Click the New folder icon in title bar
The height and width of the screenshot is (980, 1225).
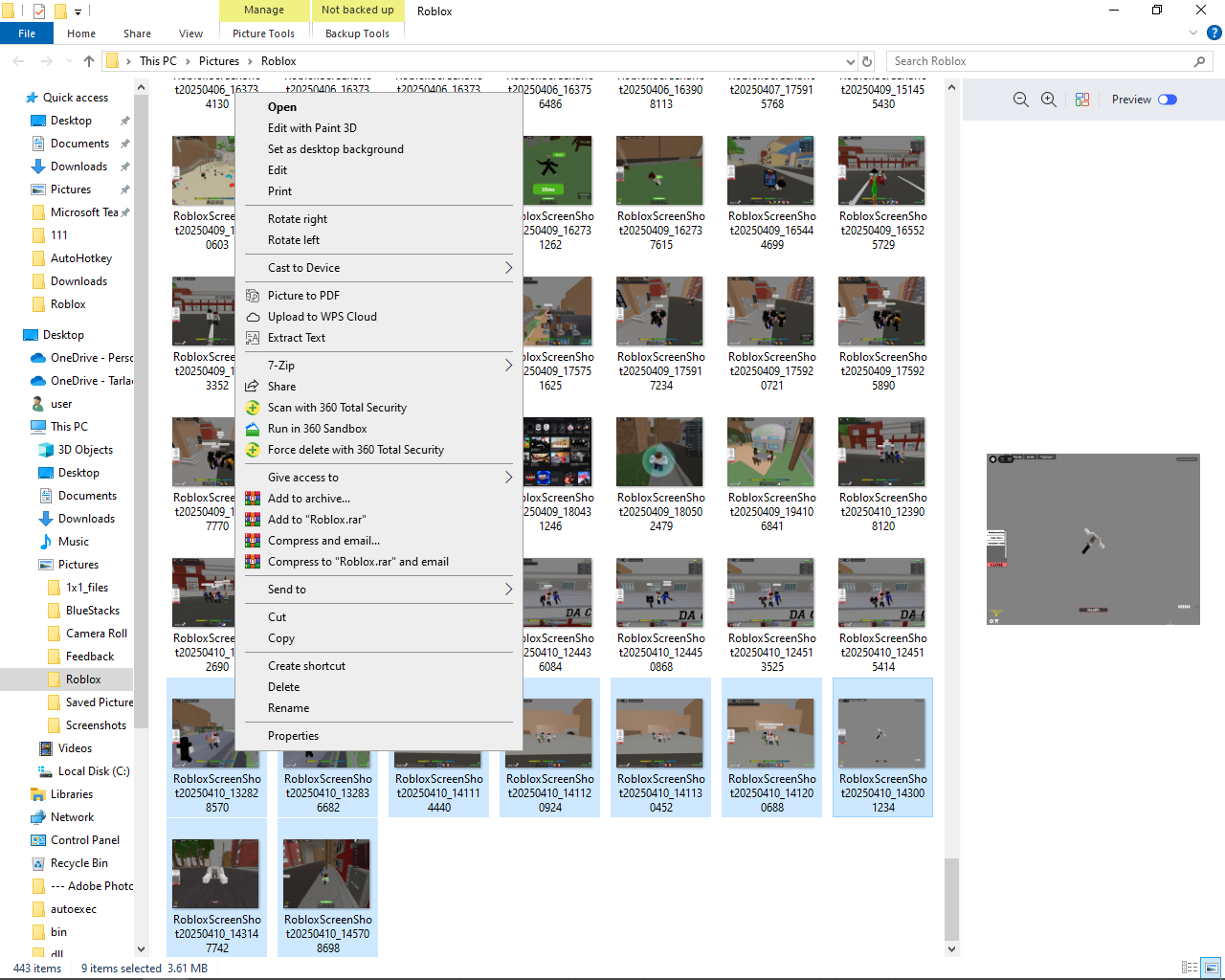60,11
